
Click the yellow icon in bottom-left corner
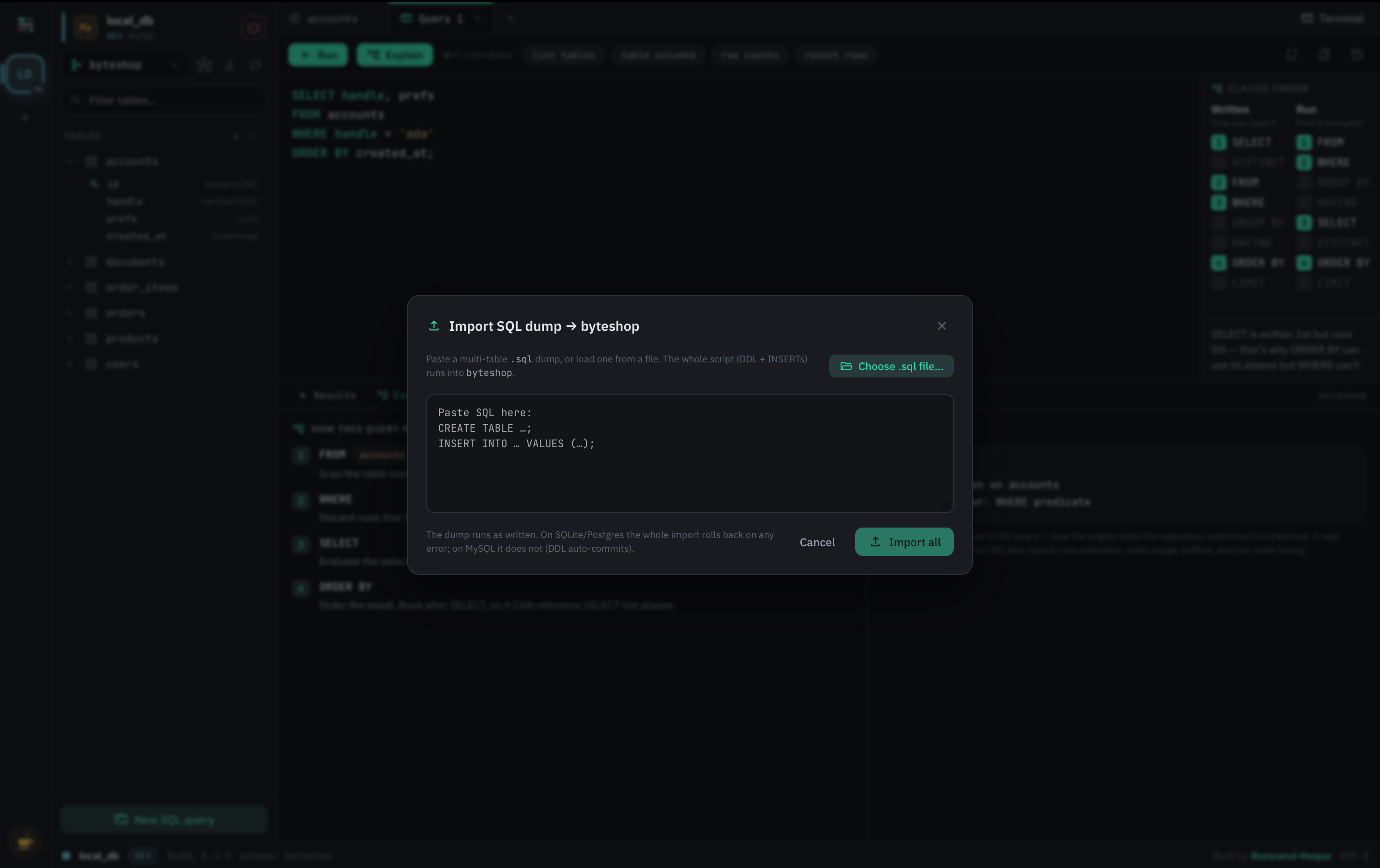tap(25, 841)
